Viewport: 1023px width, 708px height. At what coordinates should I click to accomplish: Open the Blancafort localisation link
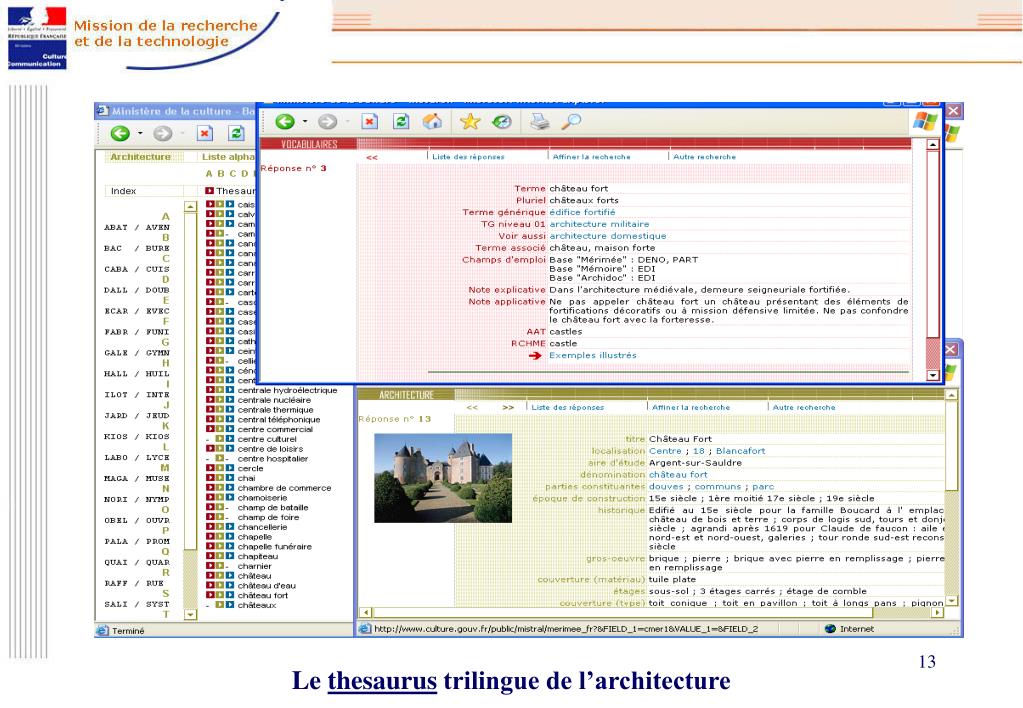click(x=741, y=451)
